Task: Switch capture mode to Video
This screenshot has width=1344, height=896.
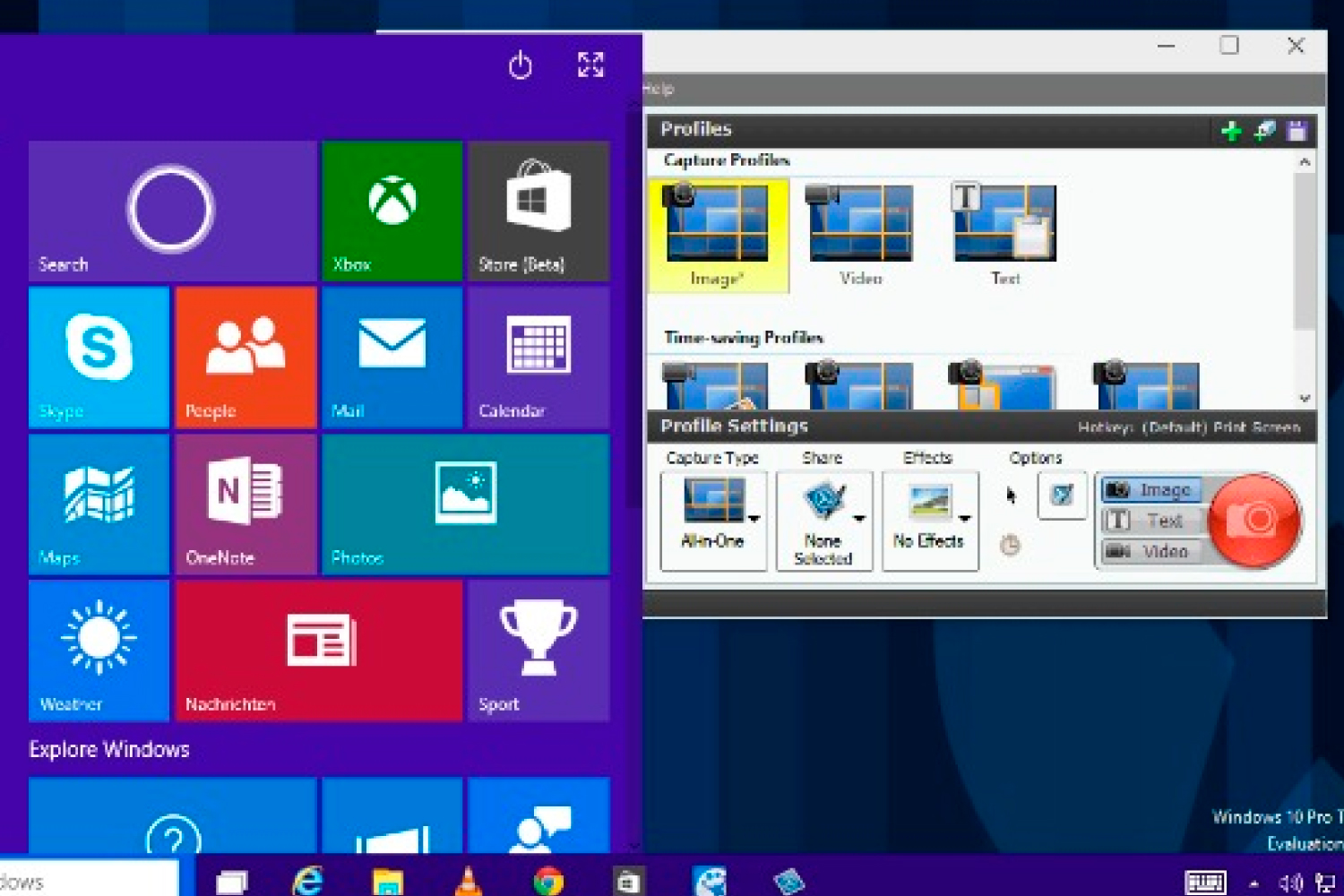Action: click(1151, 551)
